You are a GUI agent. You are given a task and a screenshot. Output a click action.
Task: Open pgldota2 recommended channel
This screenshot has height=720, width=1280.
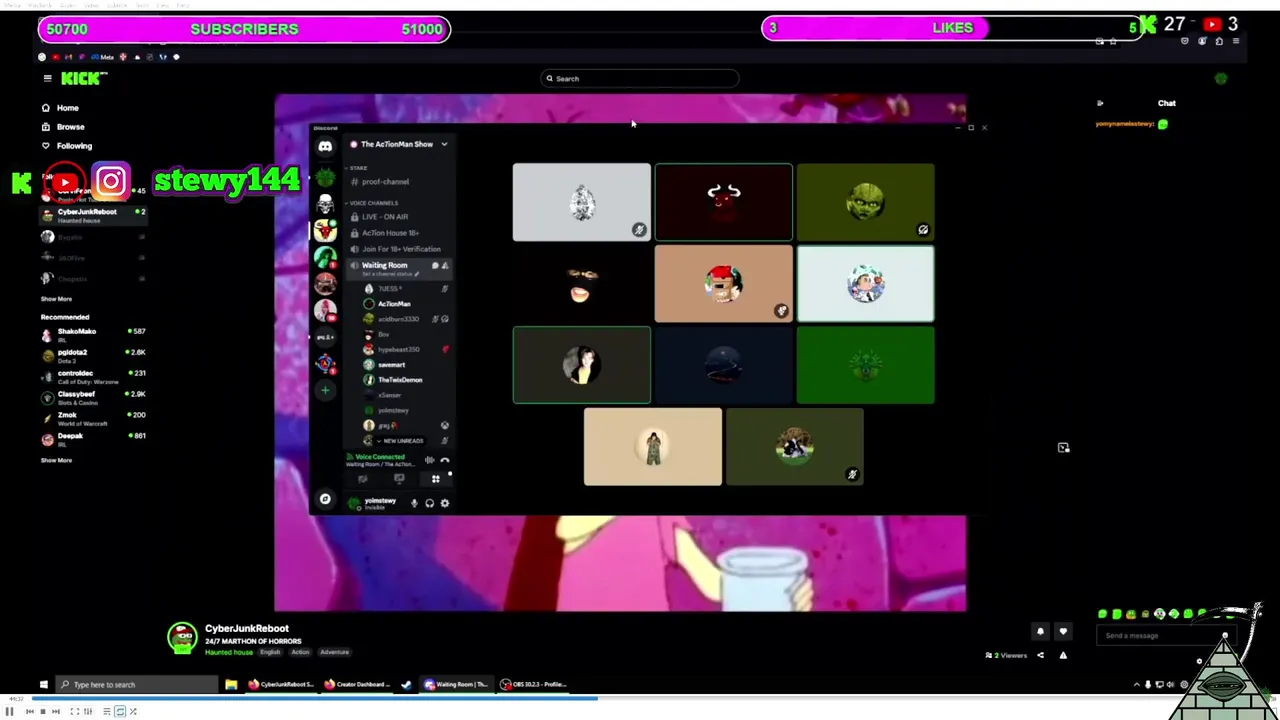pyautogui.click(x=92, y=355)
